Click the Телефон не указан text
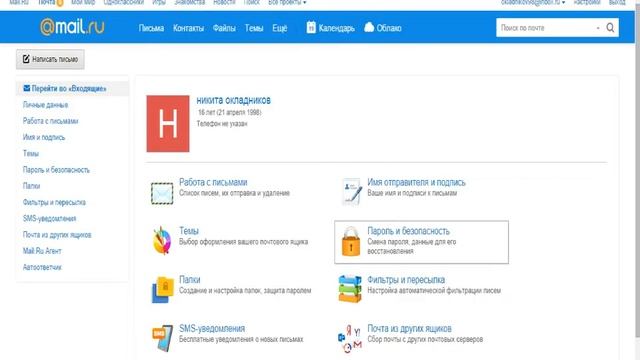The height and width of the screenshot is (360, 640). (x=222, y=124)
